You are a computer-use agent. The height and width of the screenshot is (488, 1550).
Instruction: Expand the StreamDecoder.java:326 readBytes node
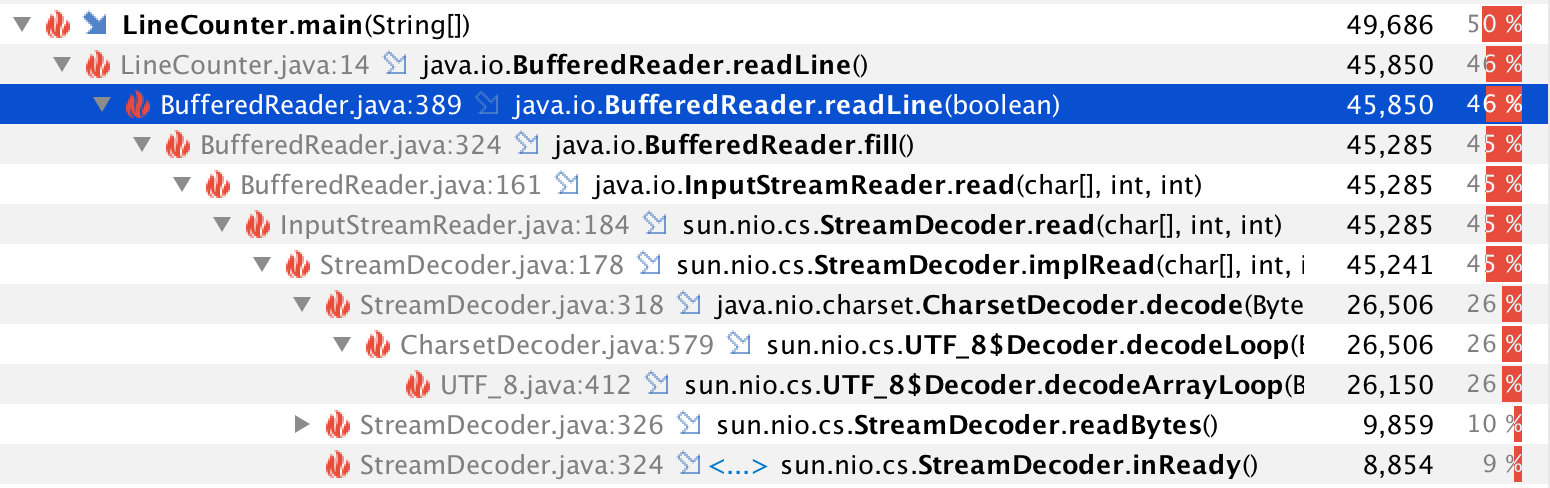(303, 425)
